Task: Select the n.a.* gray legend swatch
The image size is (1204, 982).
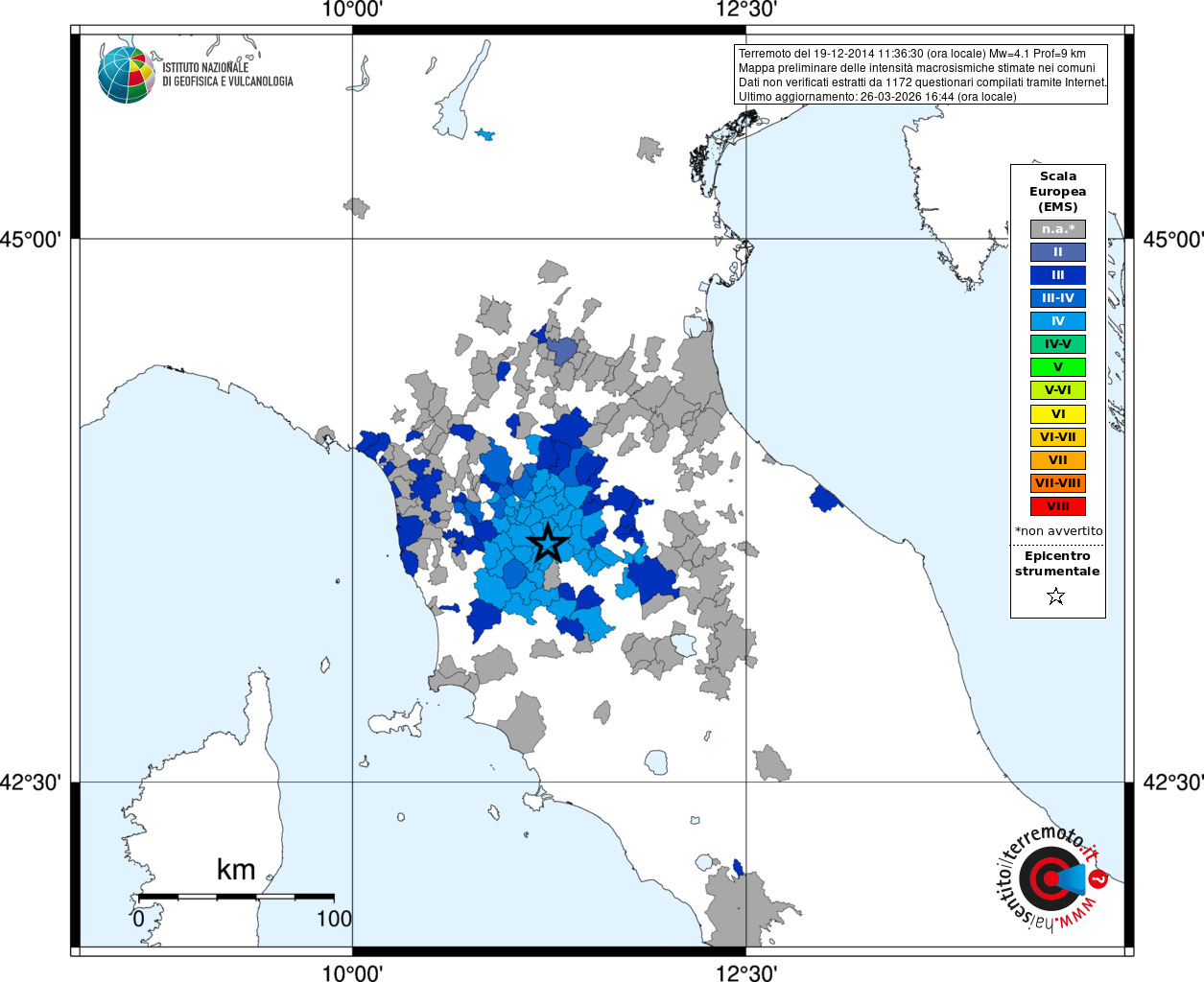Action: click(1058, 229)
